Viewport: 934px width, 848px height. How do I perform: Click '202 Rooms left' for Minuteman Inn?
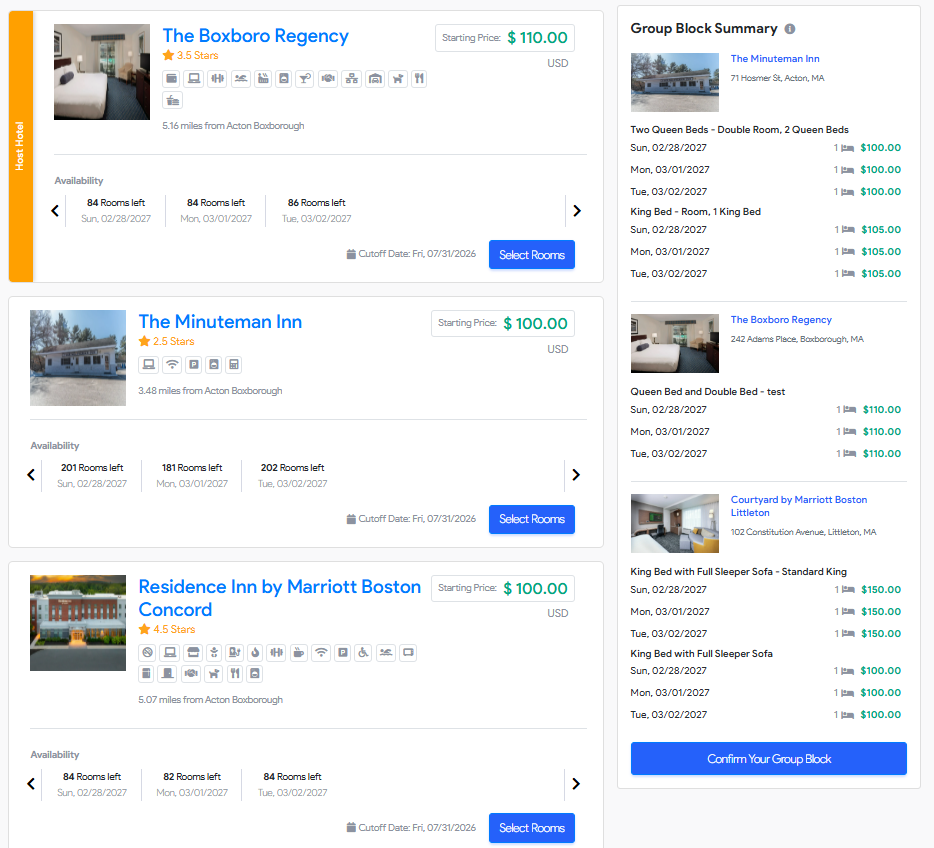292,468
